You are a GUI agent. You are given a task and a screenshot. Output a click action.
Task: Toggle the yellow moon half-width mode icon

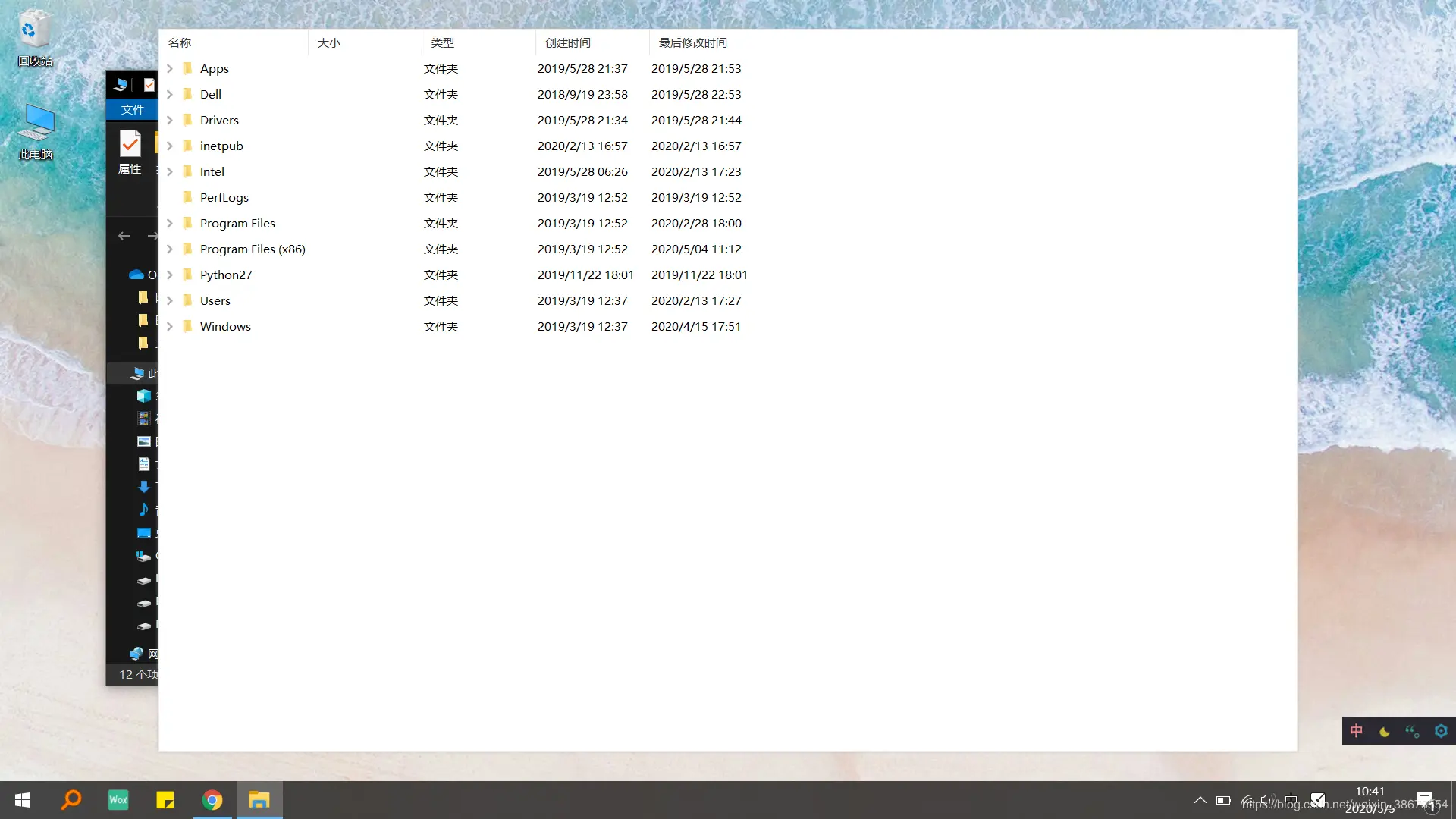click(1385, 731)
